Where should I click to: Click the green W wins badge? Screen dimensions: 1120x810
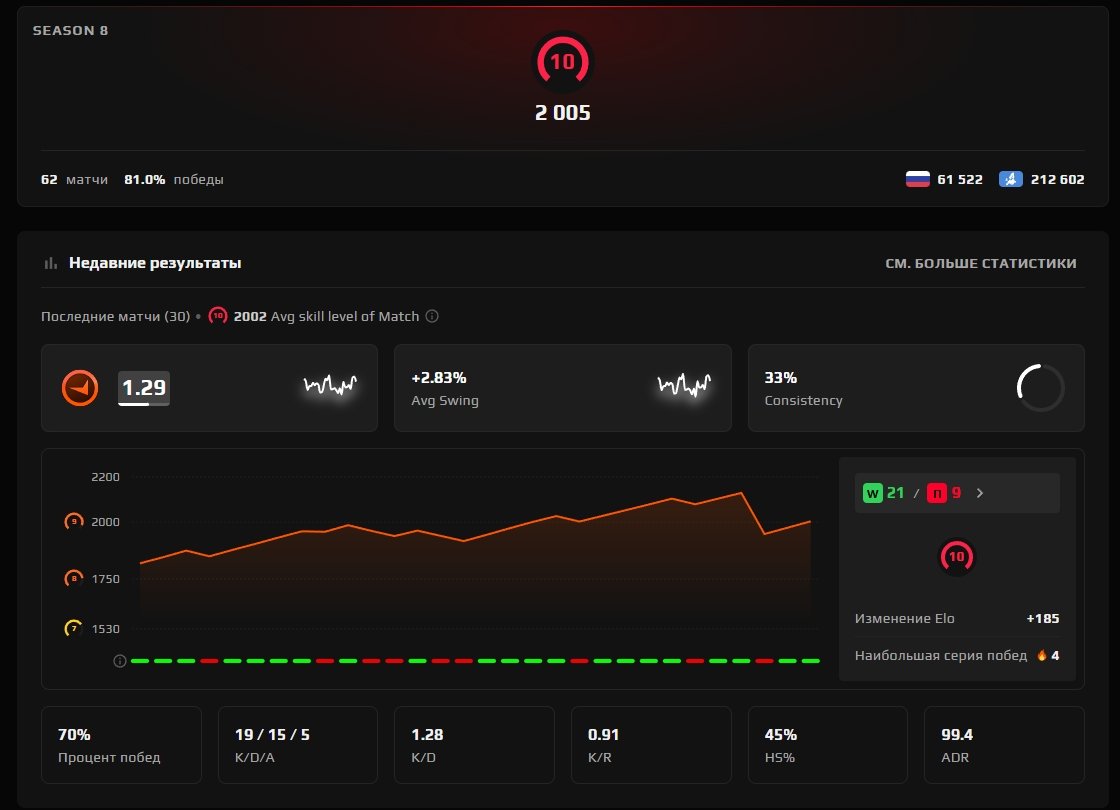(x=873, y=493)
